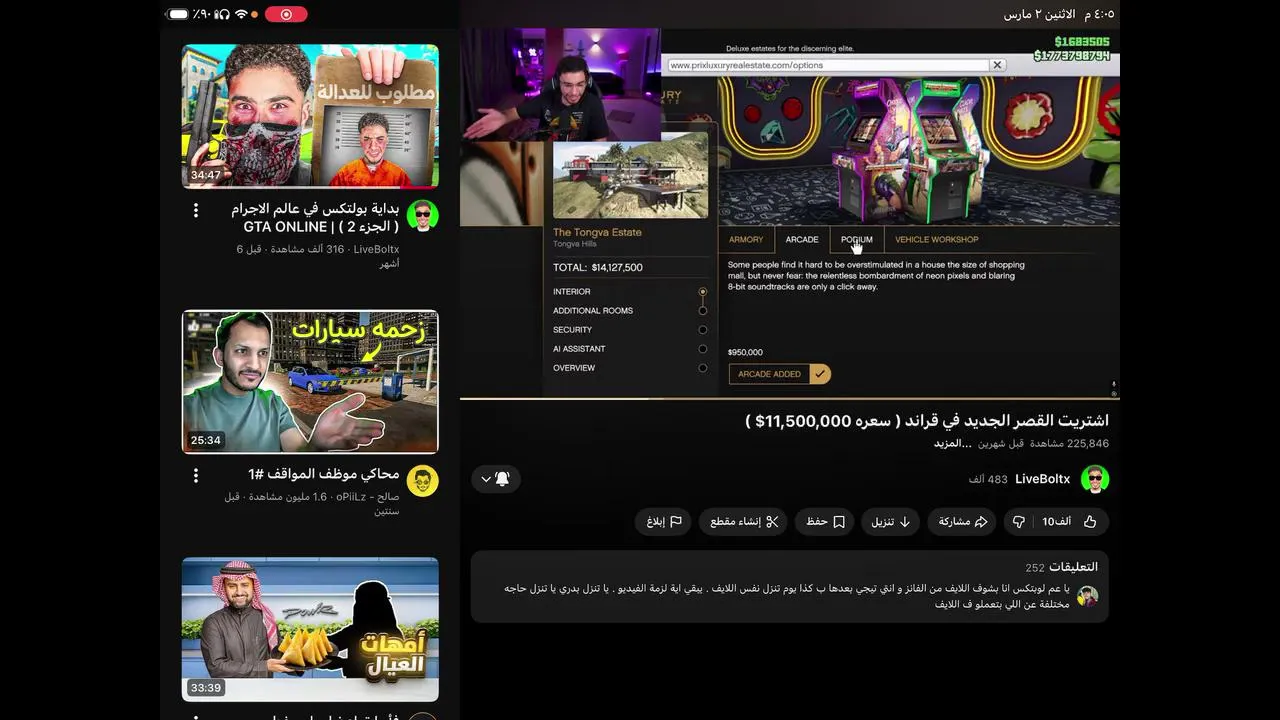Click the prixluxuryrealestate.com URL field in video
The width and height of the screenshot is (1280, 720).
828,65
